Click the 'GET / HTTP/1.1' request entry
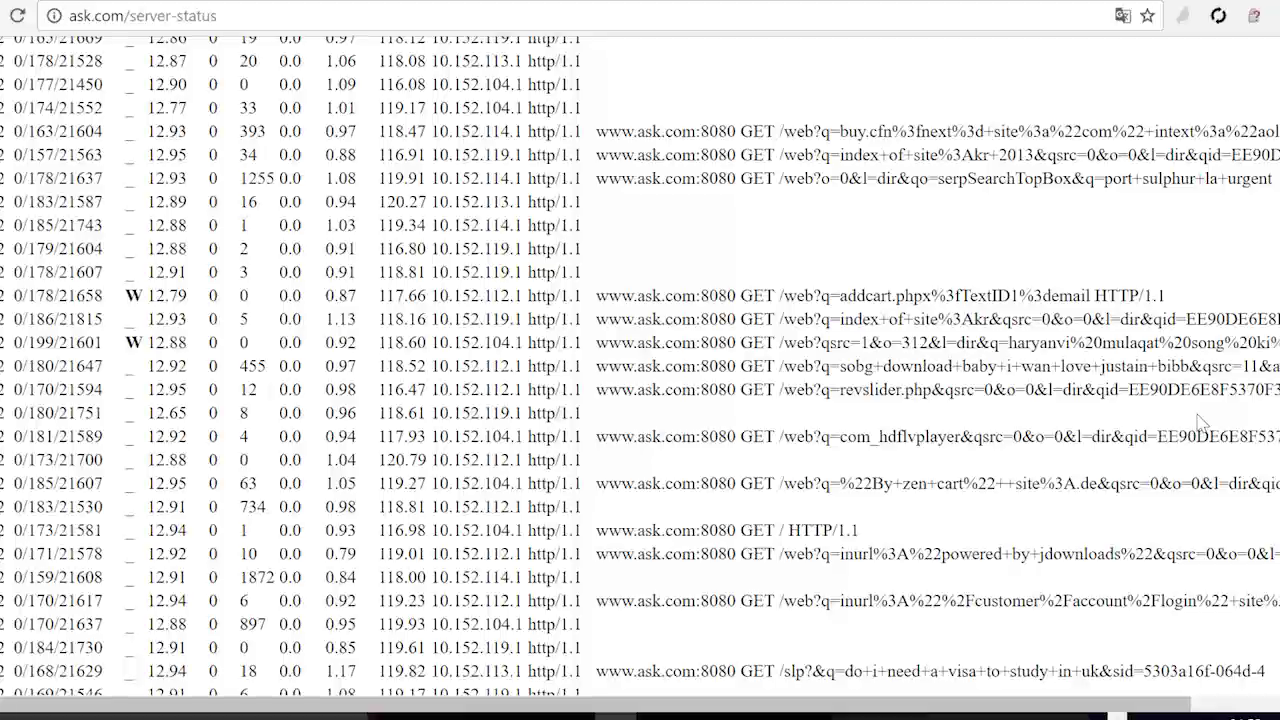This screenshot has width=1280, height=720. (x=727, y=531)
